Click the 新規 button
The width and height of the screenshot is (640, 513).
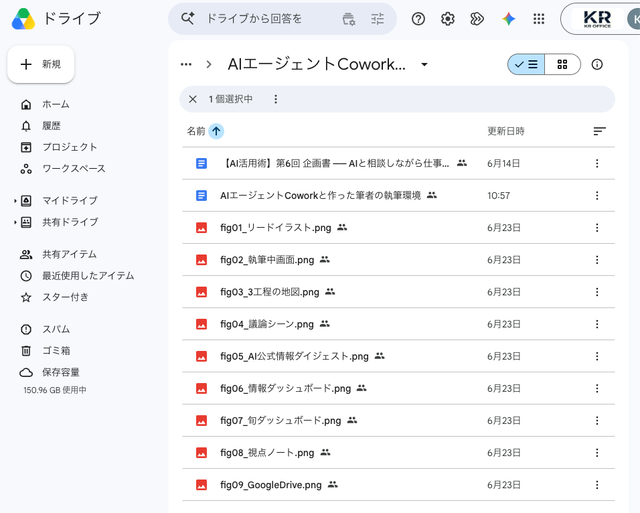click(x=41, y=64)
